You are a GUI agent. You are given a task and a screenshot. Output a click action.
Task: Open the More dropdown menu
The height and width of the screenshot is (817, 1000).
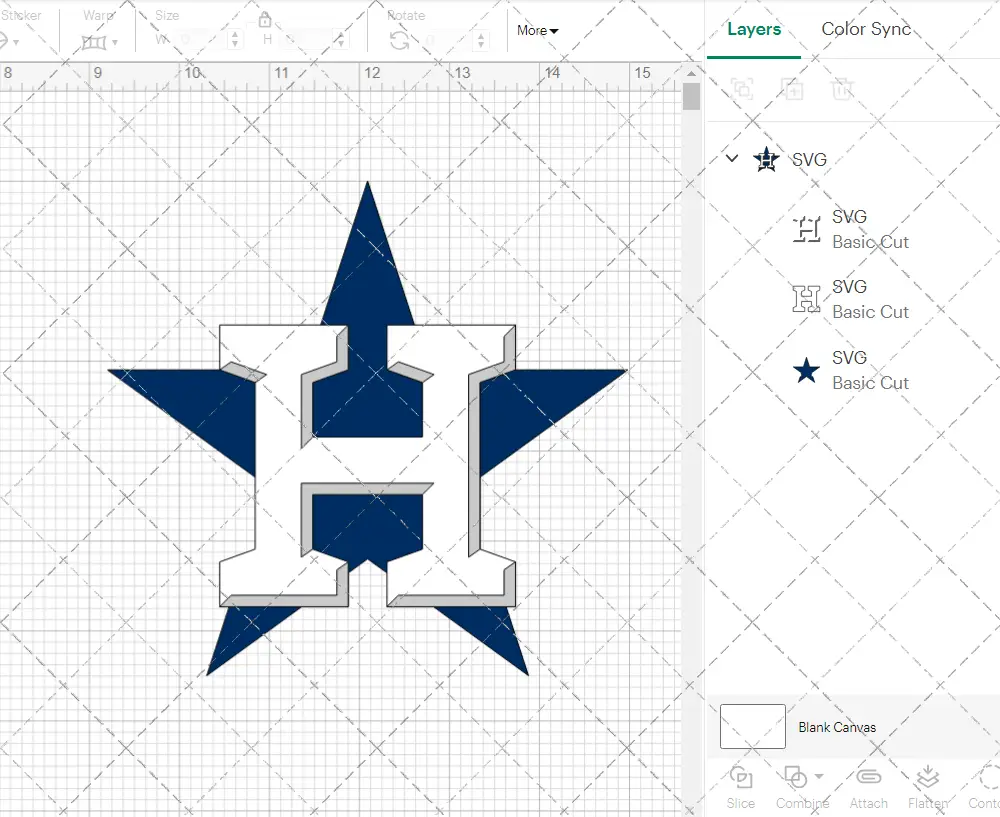[537, 31]
